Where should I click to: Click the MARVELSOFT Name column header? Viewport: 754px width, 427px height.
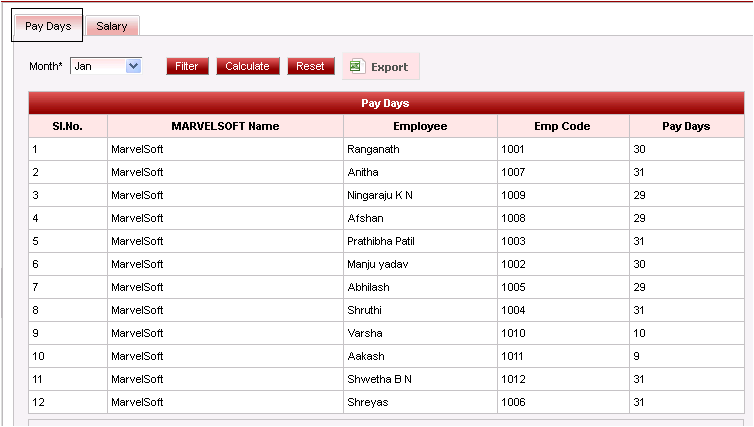(x=225, y=126)
